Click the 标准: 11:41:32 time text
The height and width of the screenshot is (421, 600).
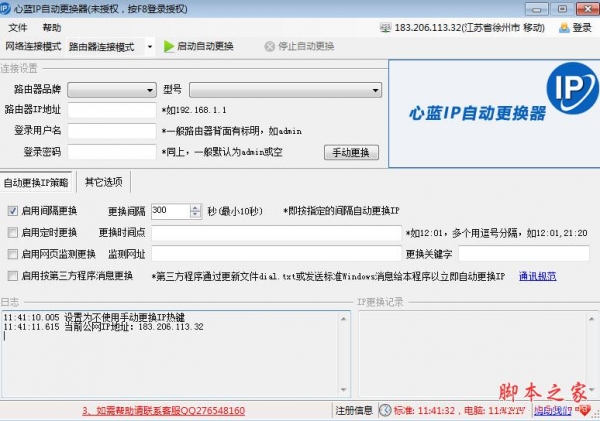click(x=424, y=411)
